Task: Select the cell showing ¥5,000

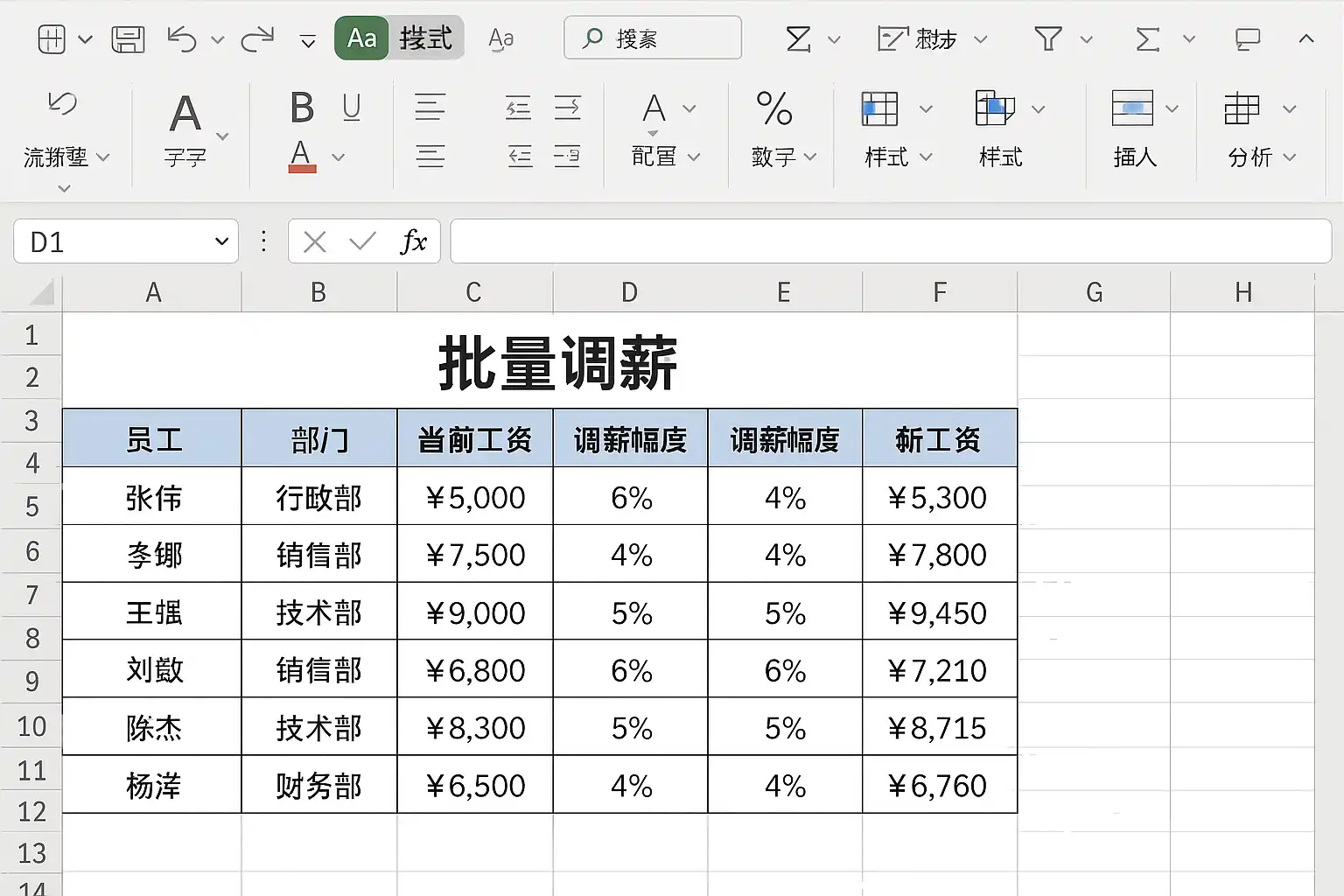Action: pyautogui.click(x=475, y=497)
